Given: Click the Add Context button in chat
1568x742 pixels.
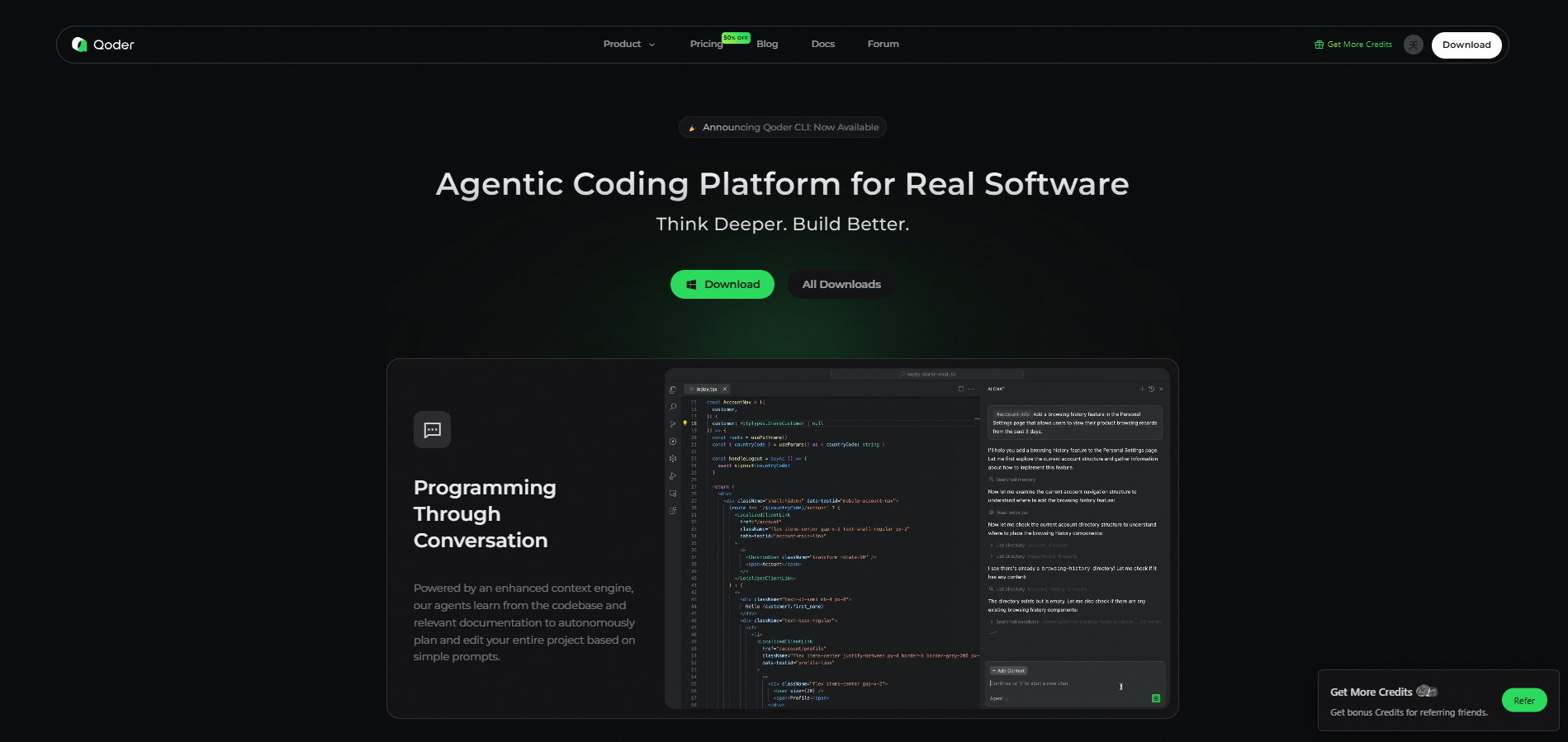Looking at the screenshot, I should (1008, 671).
